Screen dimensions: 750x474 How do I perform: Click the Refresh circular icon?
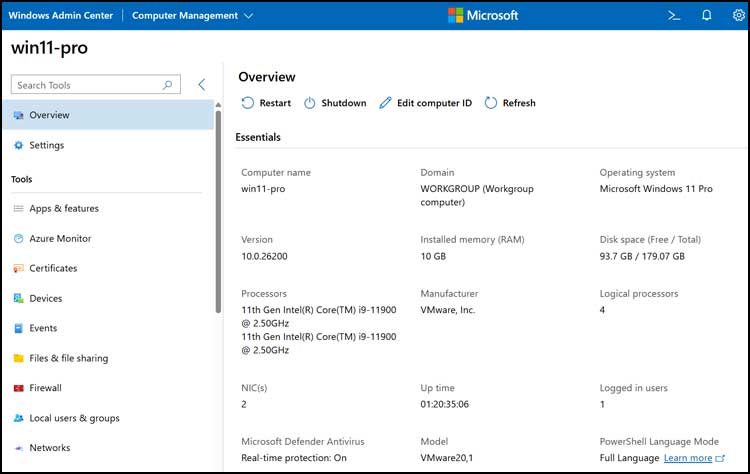[x=491, y=103]
